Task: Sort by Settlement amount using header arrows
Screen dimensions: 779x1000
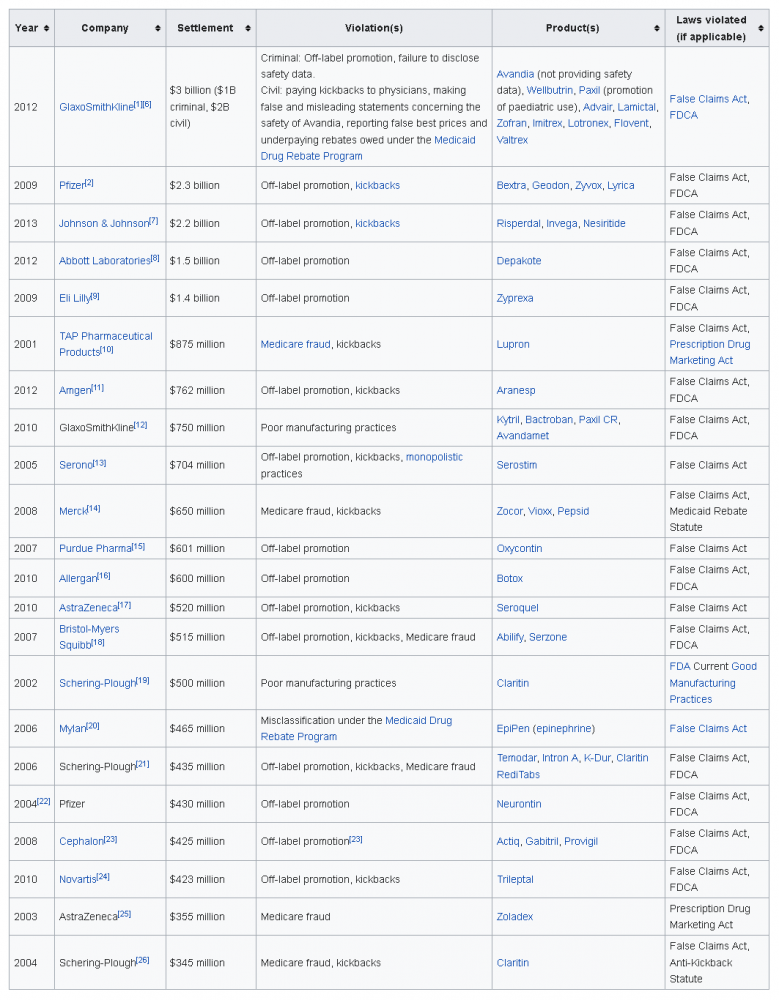Action: pyautogui.click(x=247, y=28)
